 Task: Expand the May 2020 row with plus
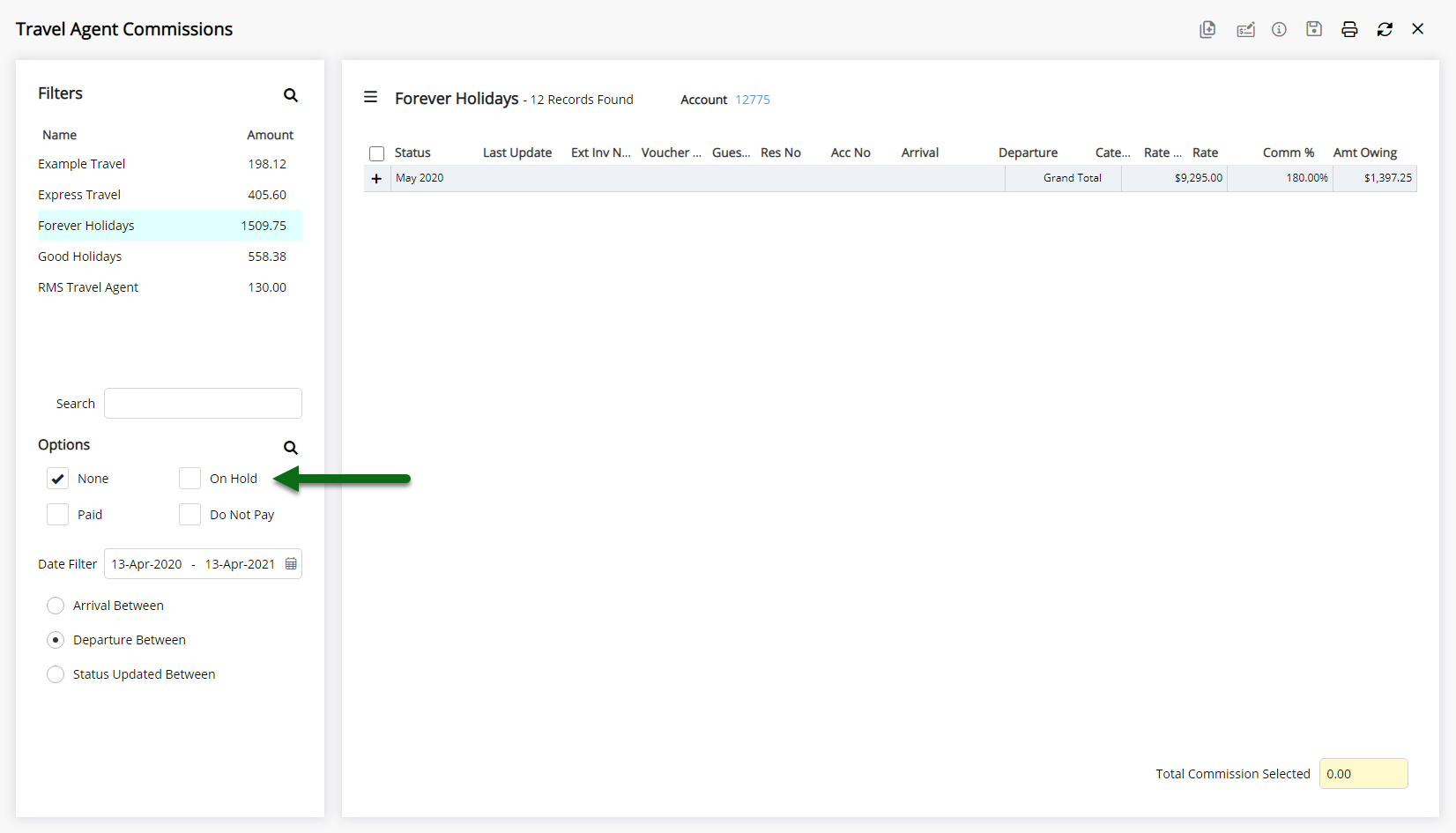pyautogui.click(x=376, y=178)
